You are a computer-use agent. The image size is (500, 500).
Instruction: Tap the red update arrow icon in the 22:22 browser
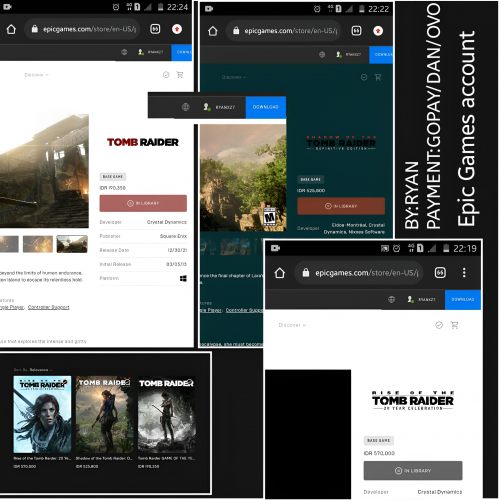(378, 31)
